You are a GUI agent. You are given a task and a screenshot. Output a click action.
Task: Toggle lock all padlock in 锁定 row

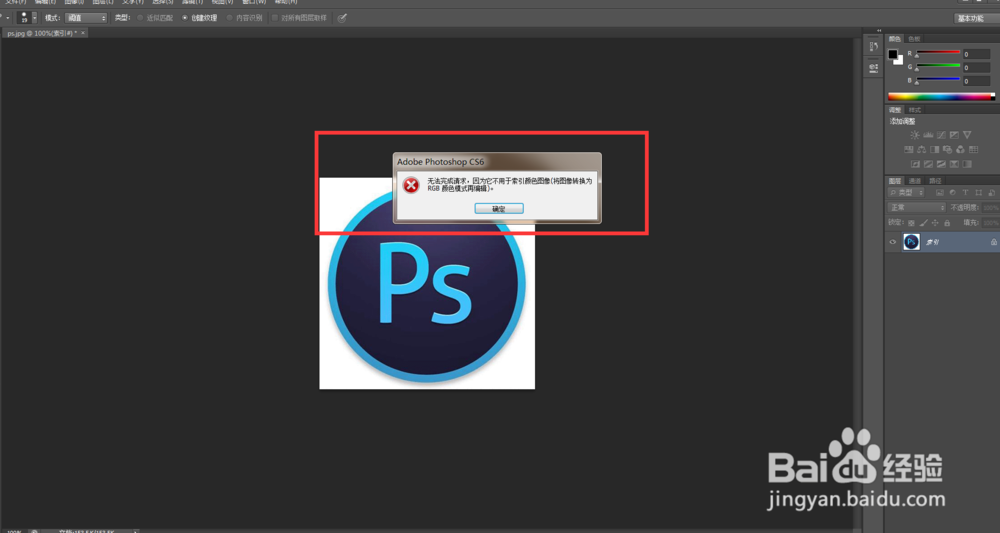coord(947,223)
